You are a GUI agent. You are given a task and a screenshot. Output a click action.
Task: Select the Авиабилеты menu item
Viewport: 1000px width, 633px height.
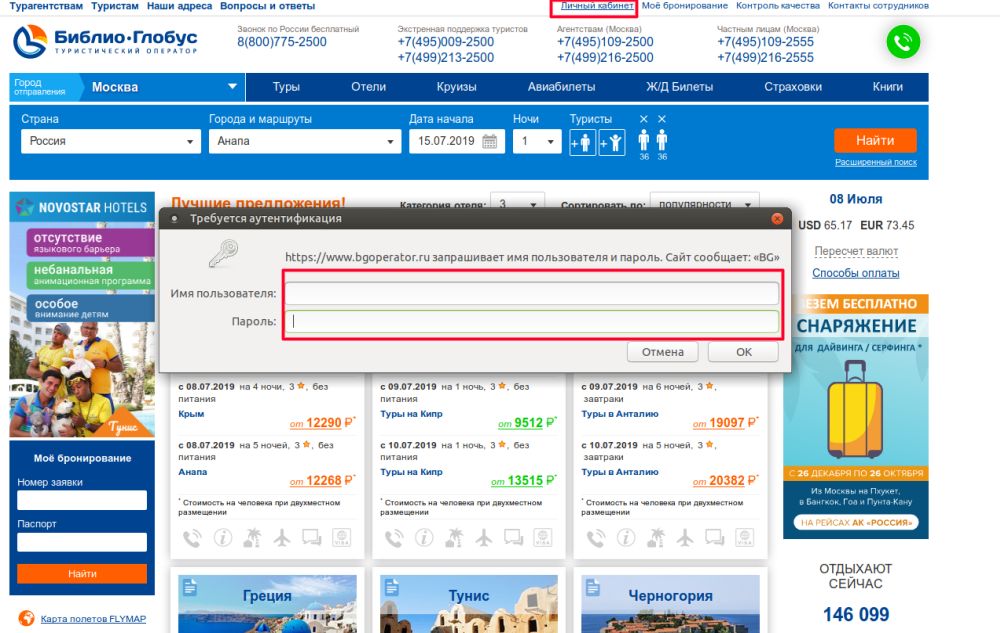[x=554, y=87]
